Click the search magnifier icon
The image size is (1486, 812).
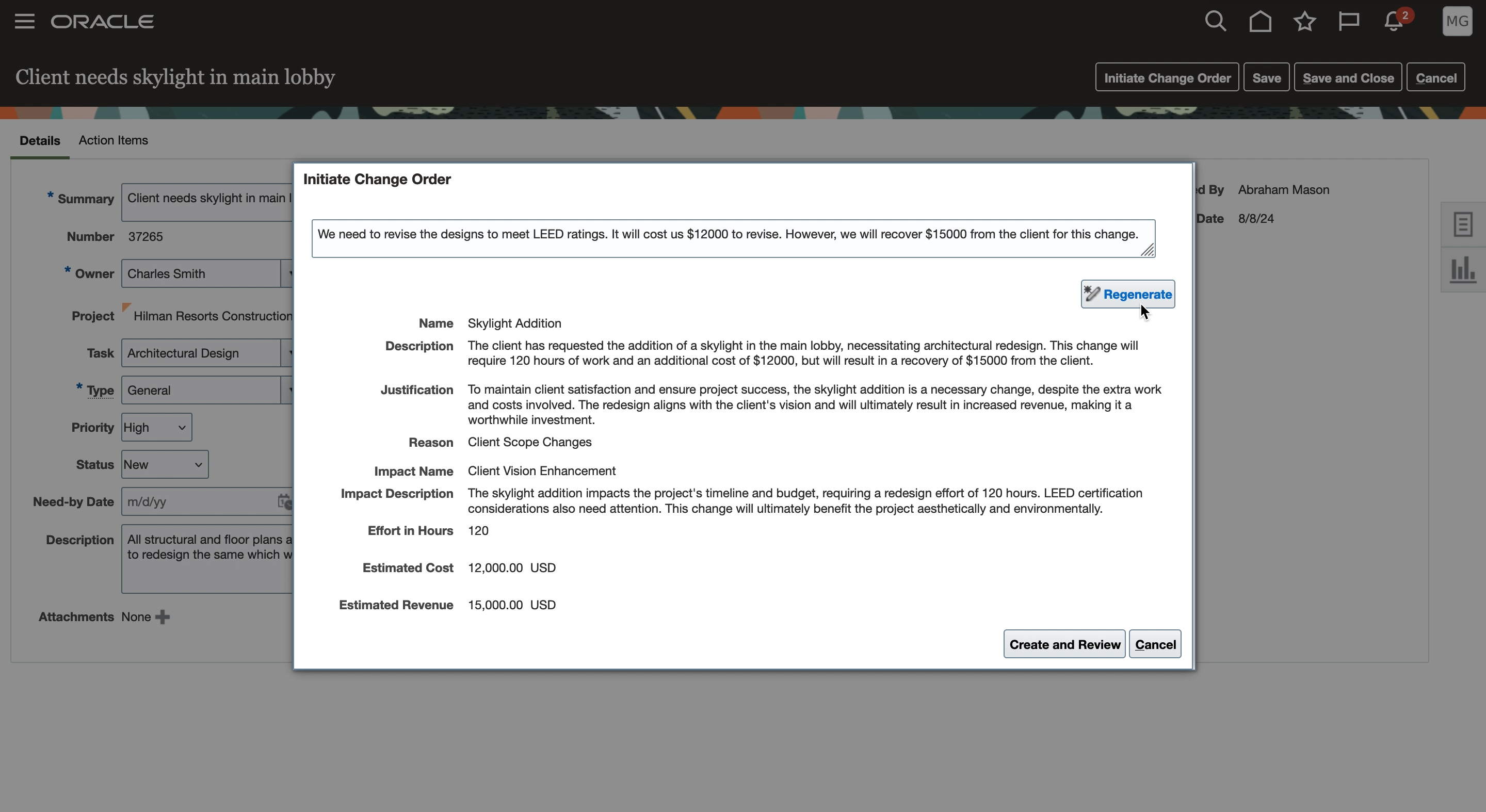coord(1215,21)
